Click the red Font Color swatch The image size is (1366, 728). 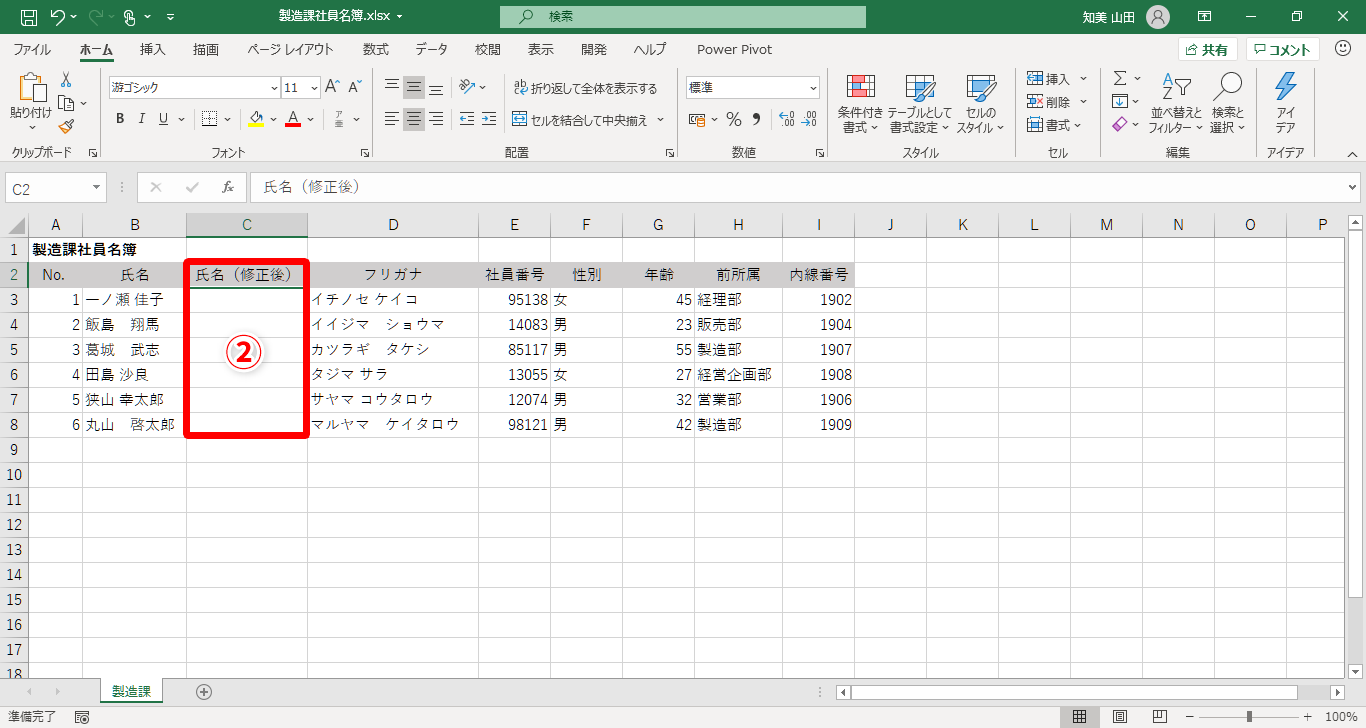click(293, 119)
